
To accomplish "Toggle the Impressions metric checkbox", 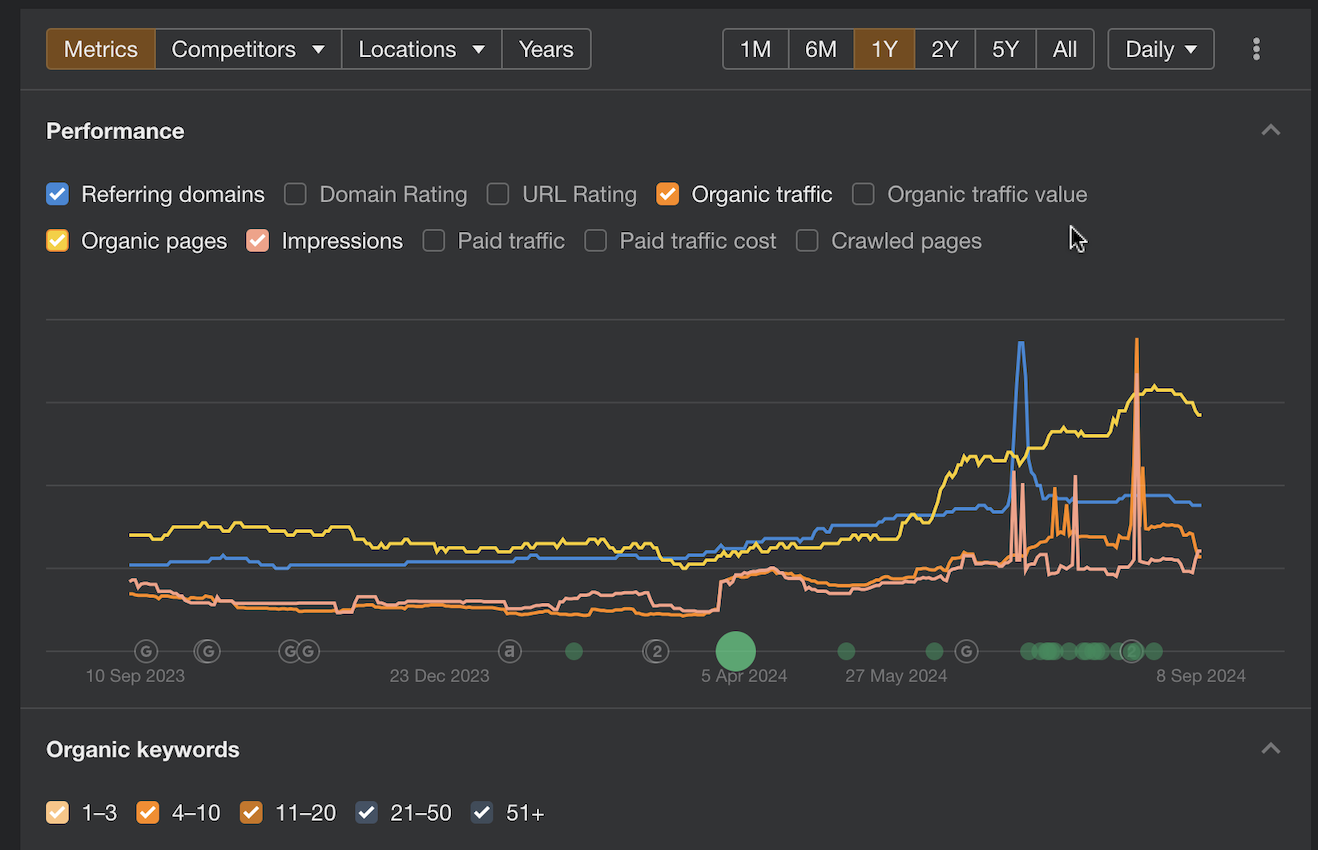I will click(258, 241).
